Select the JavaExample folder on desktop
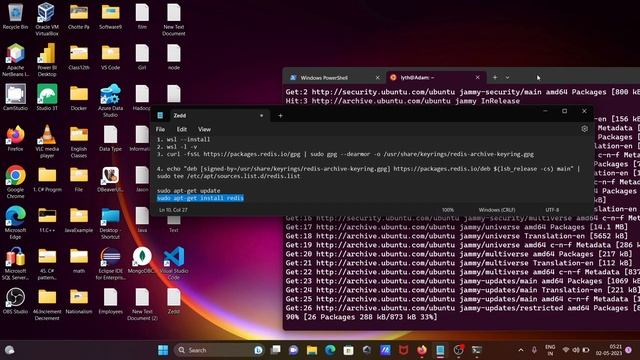Screen dimensions: 640x360 coord(79,220)
